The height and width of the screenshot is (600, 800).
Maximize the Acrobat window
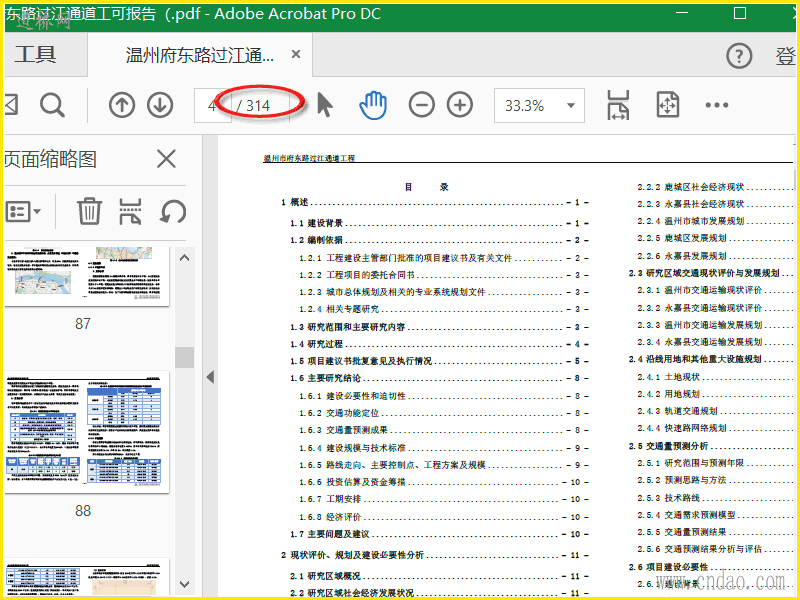(740, 13)
